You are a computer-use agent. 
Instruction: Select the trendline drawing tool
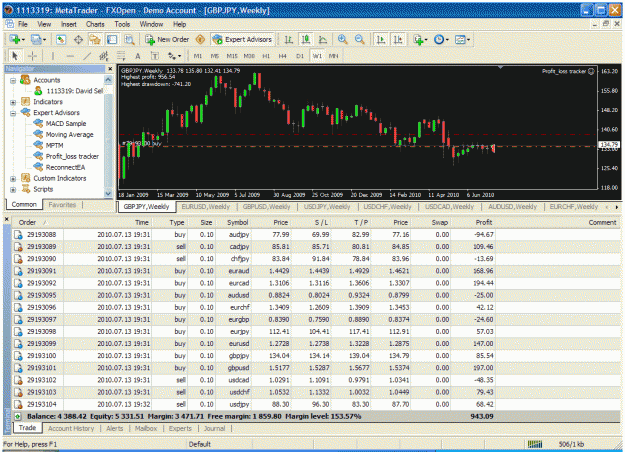(x=87, y=56)
